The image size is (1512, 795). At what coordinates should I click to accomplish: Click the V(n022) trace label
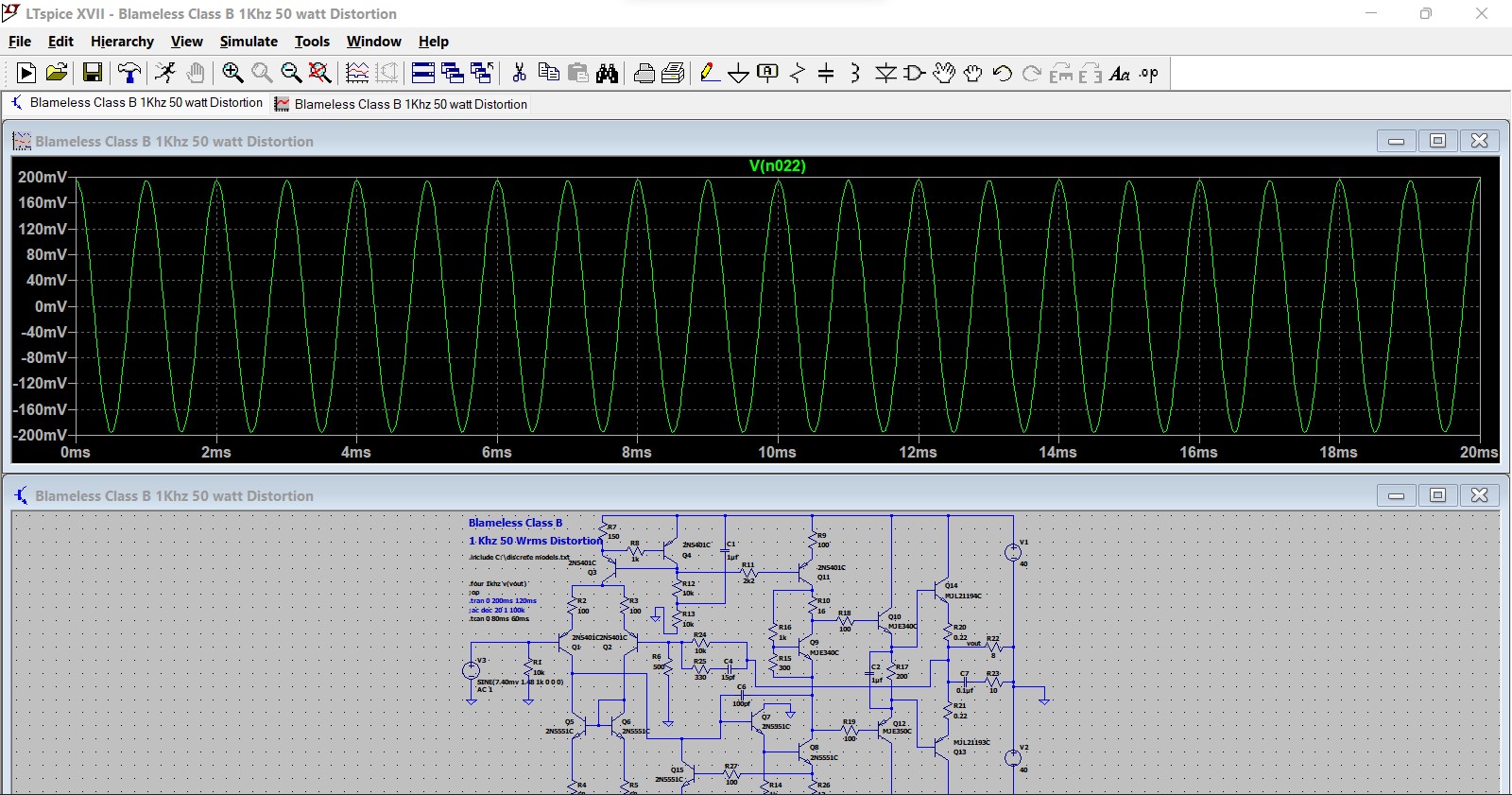777,165
